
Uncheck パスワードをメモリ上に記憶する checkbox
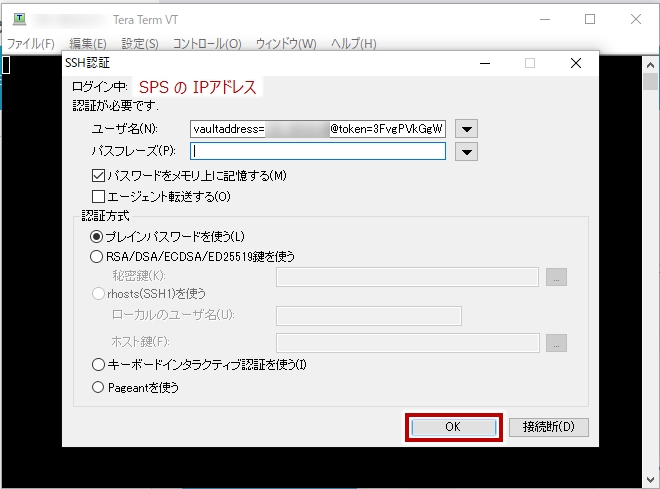[98, 175]
